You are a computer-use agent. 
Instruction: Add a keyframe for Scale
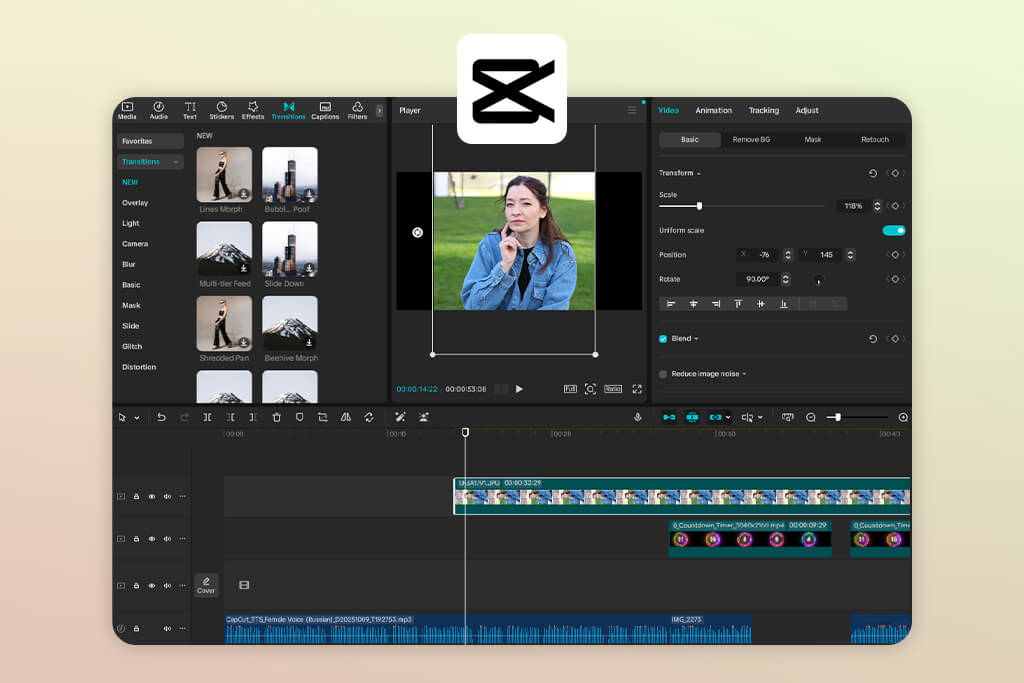tap(895, 206)
